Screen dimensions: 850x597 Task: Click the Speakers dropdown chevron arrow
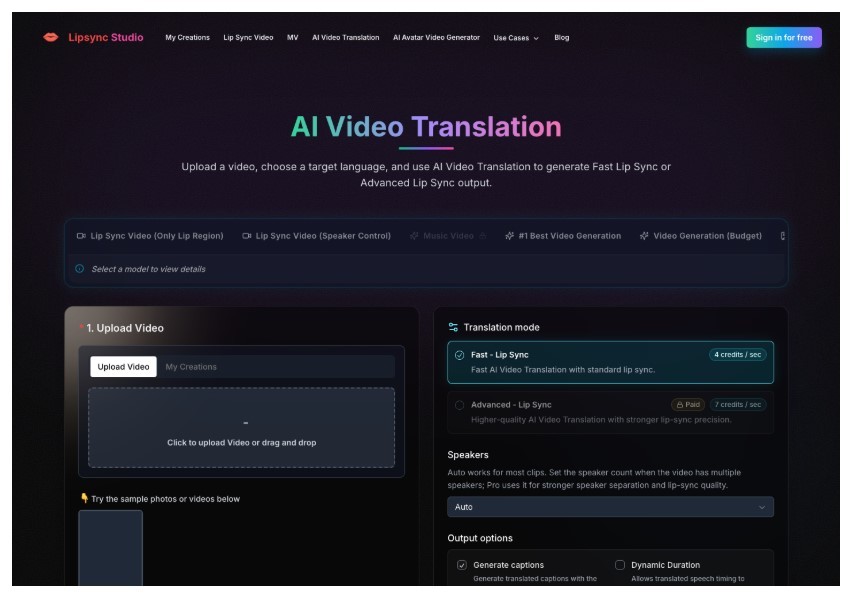click(x=762, y=508)
